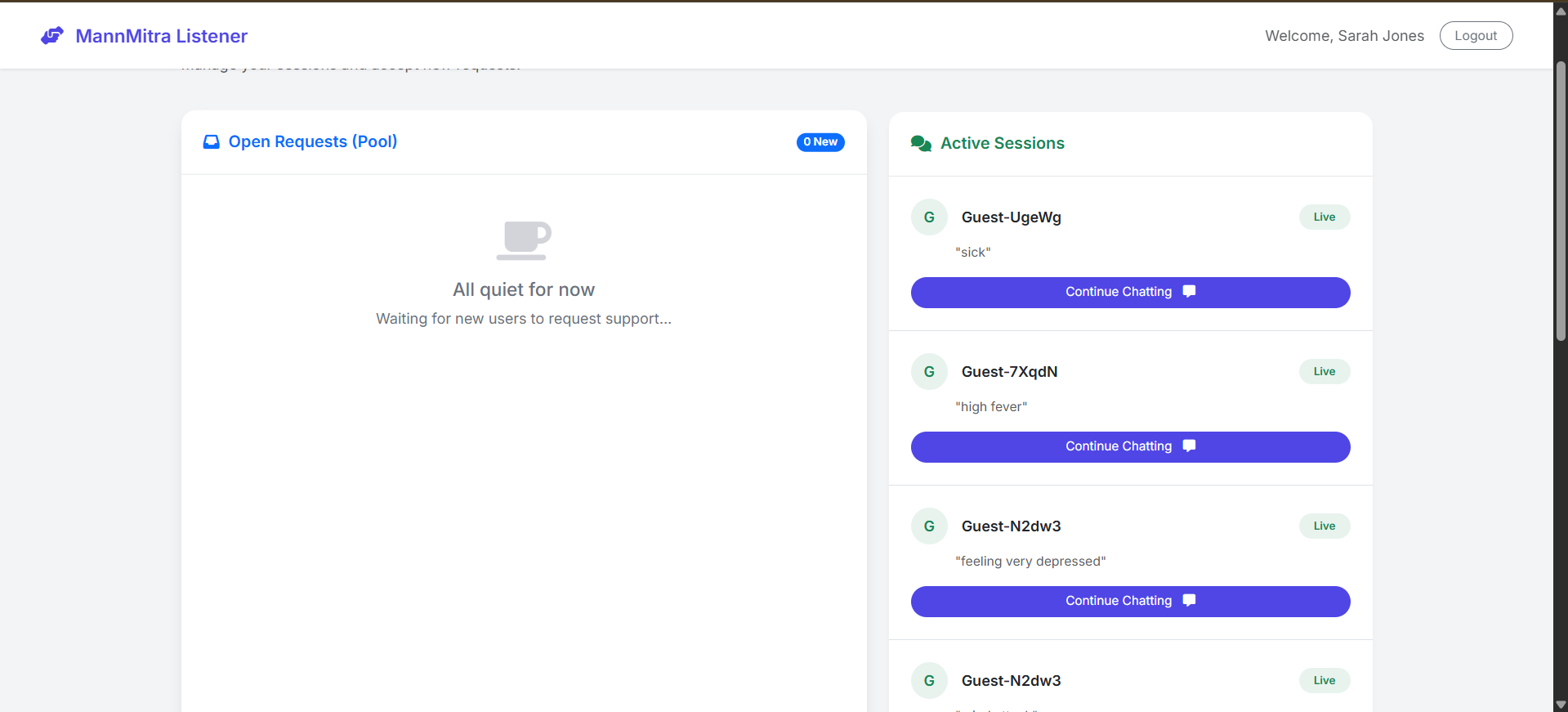The image size is (1568, 712).
Task: Click the Open Requests (Pool) heading
Action: [312, 142]
